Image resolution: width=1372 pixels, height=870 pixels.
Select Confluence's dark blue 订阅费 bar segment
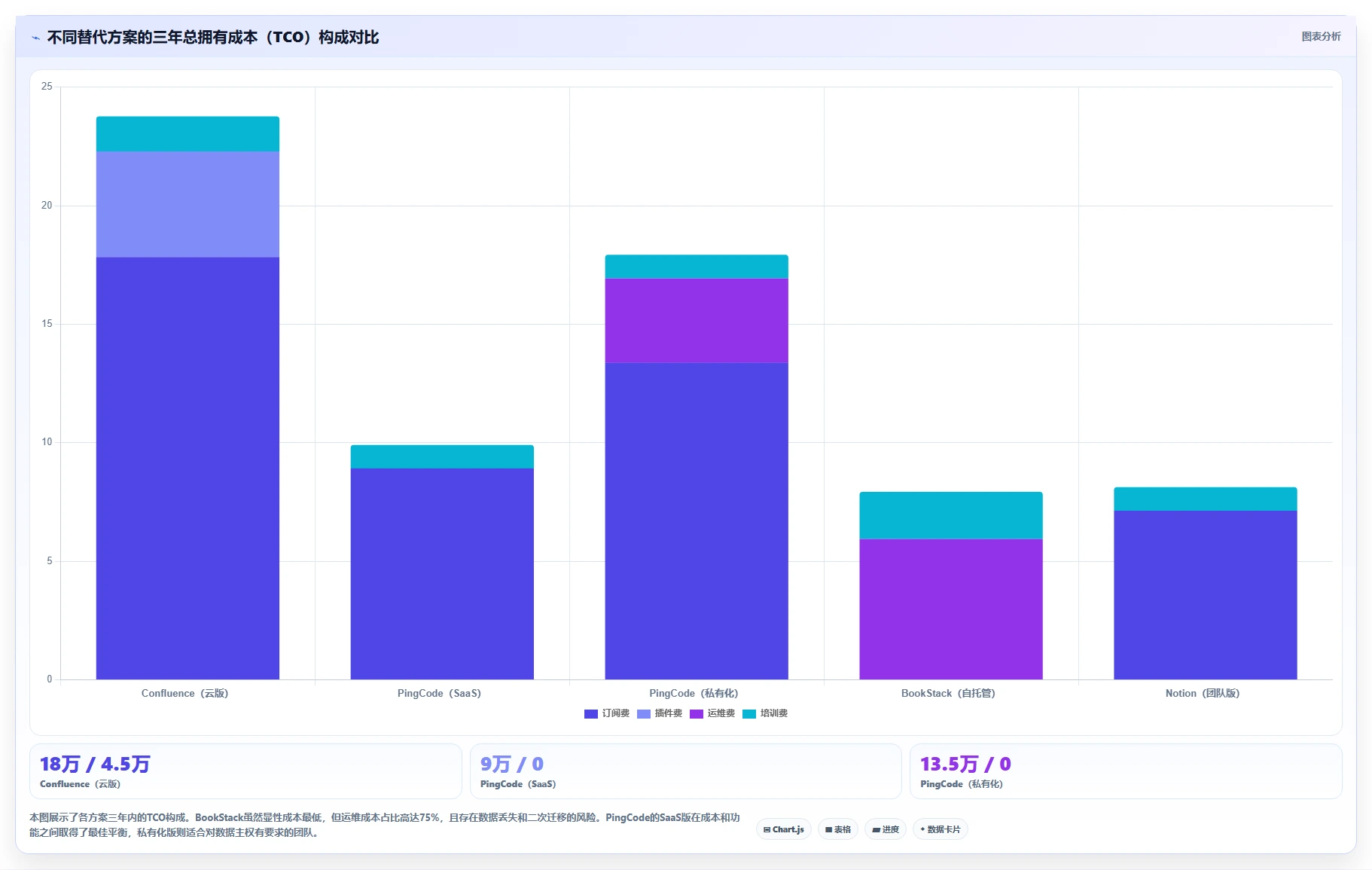pos(188,468)
